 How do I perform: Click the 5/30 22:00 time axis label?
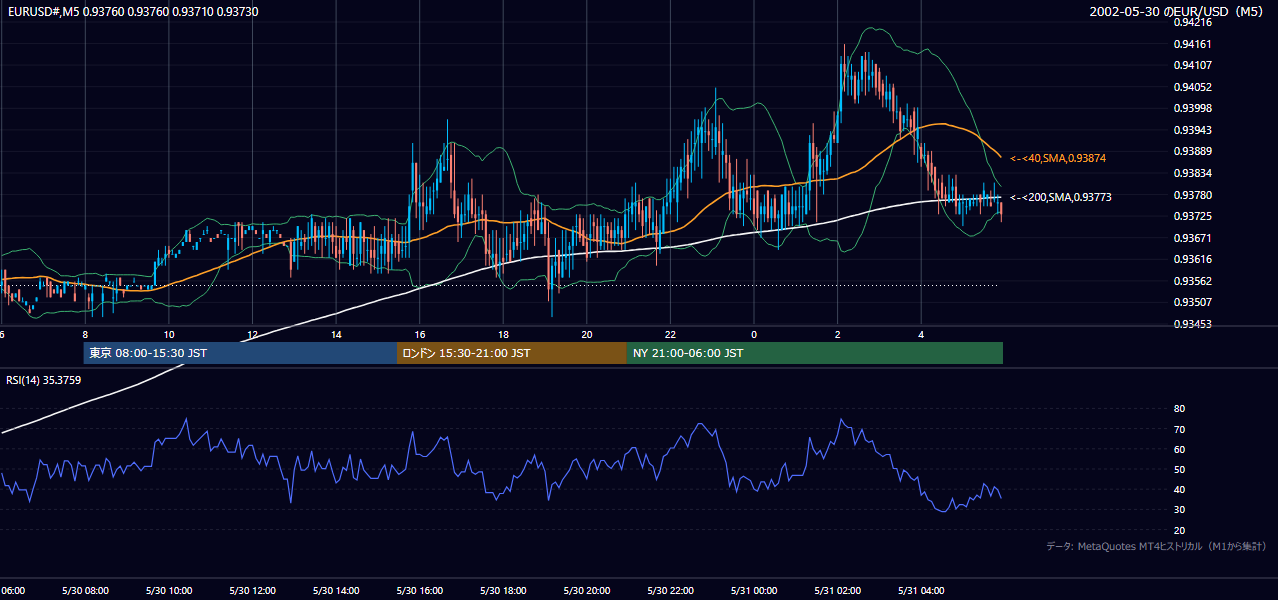click(670, 591)
